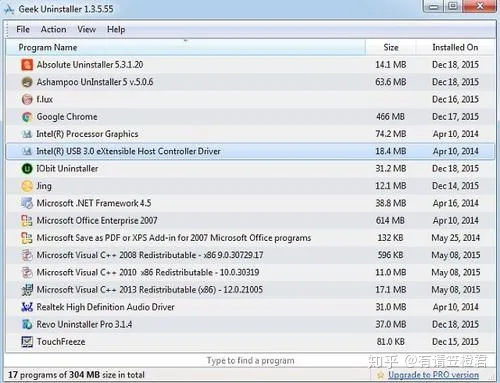500x383 pixels.
Task: Click Dec 16, 2015 install date of f.lux
Action: [x=455, y=99]
